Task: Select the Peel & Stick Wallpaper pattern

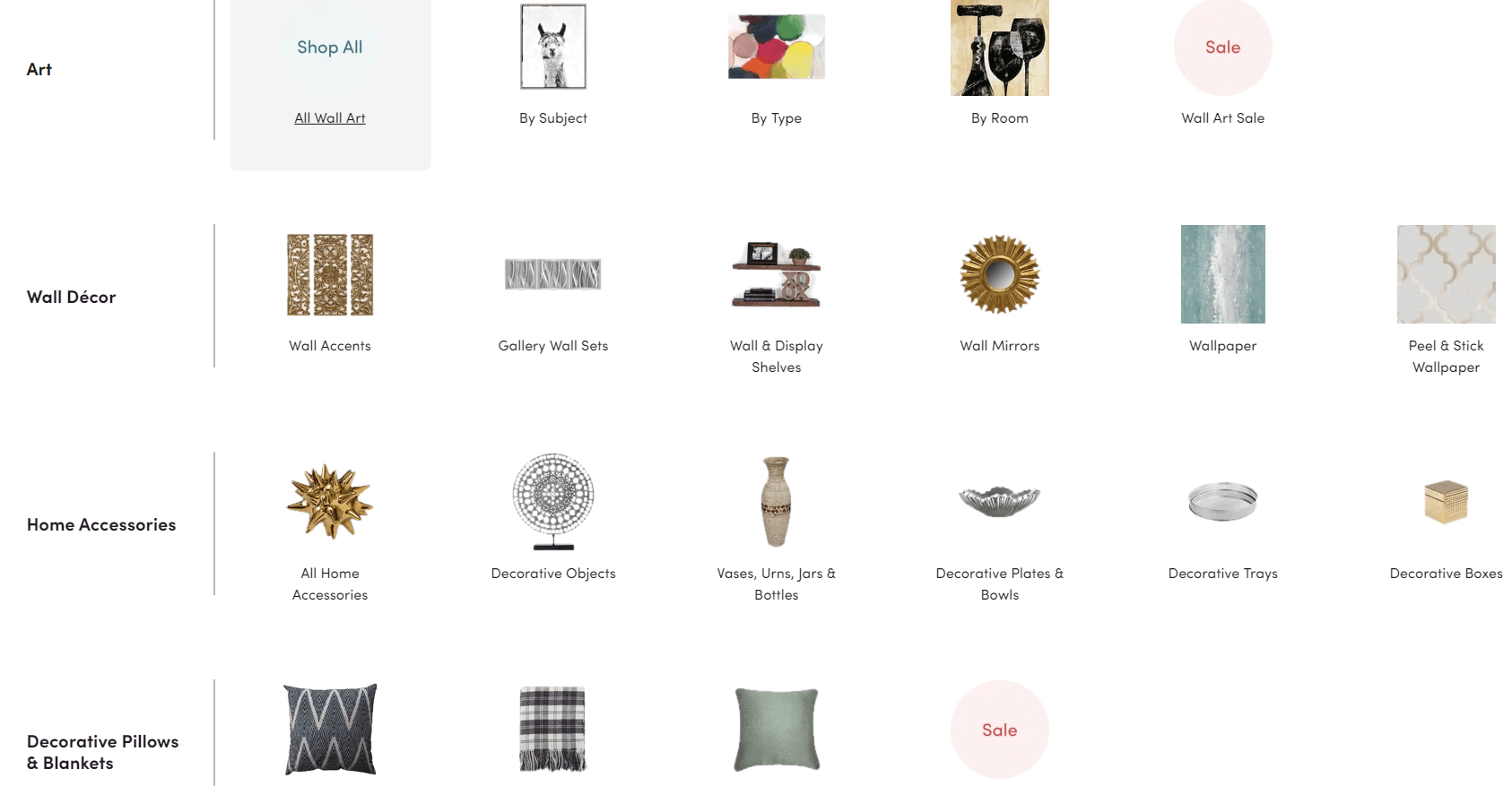Action: 1447,274
